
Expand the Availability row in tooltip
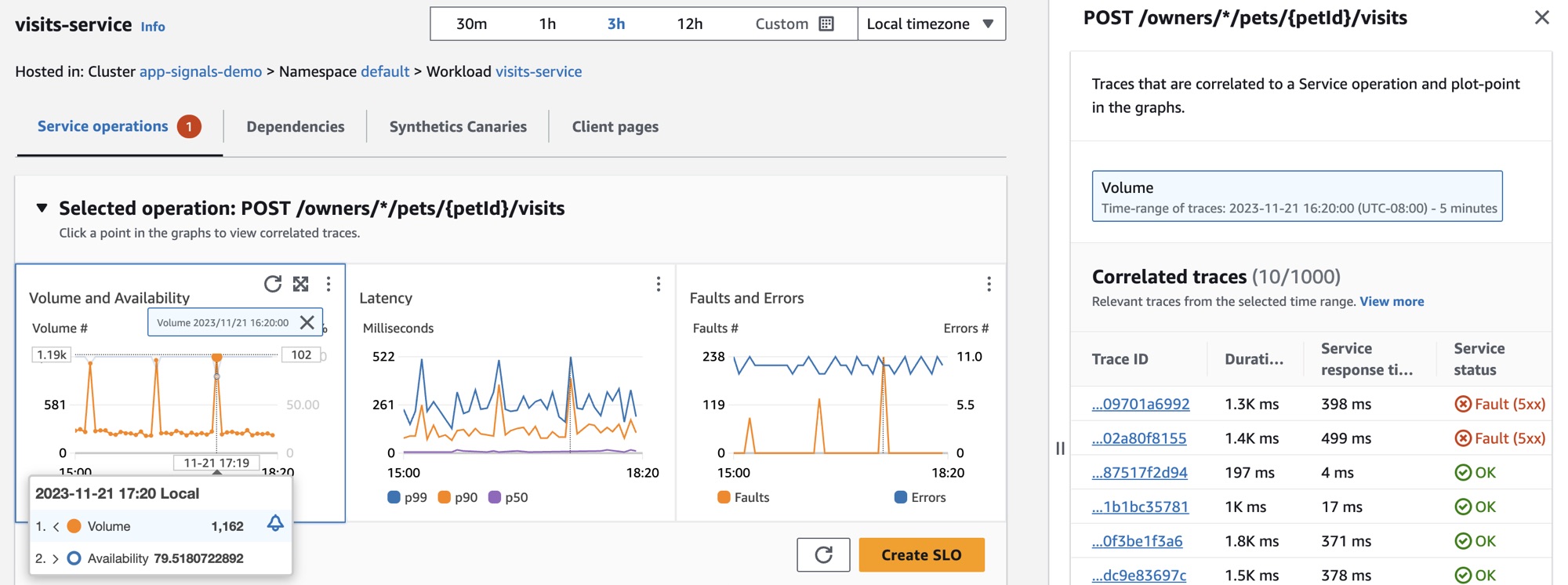pyautogui.click(x=56, y=558)
